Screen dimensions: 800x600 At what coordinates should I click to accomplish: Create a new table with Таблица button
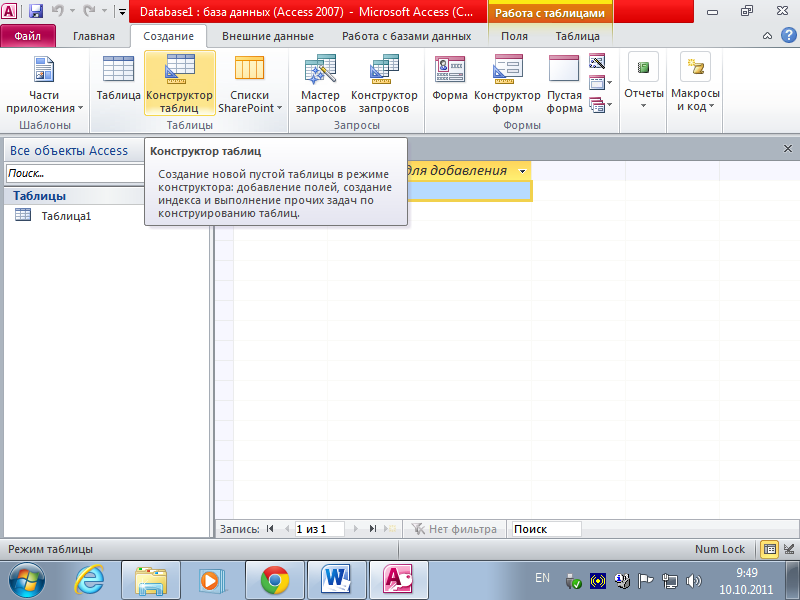coord(118,78)
